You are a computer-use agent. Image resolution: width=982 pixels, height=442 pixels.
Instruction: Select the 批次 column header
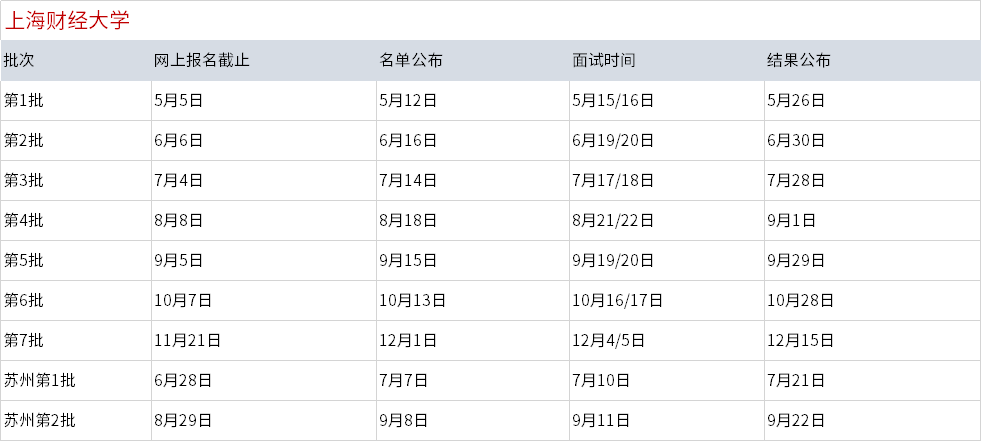[19, 60]
